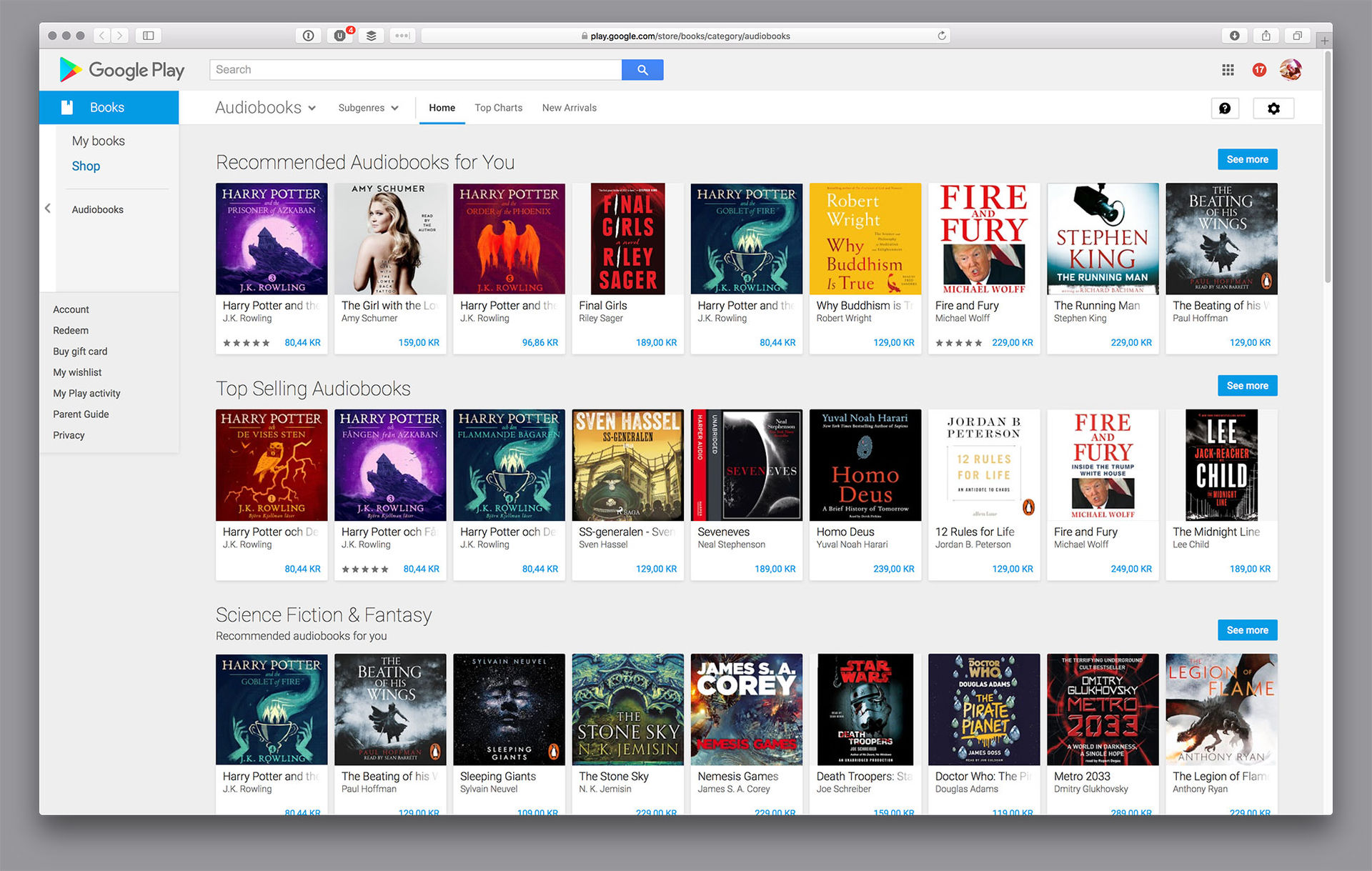This screenshot has height=871, width=1372.
Task: Expand the Audiobooks category dropdown
Action: [266, 107]
